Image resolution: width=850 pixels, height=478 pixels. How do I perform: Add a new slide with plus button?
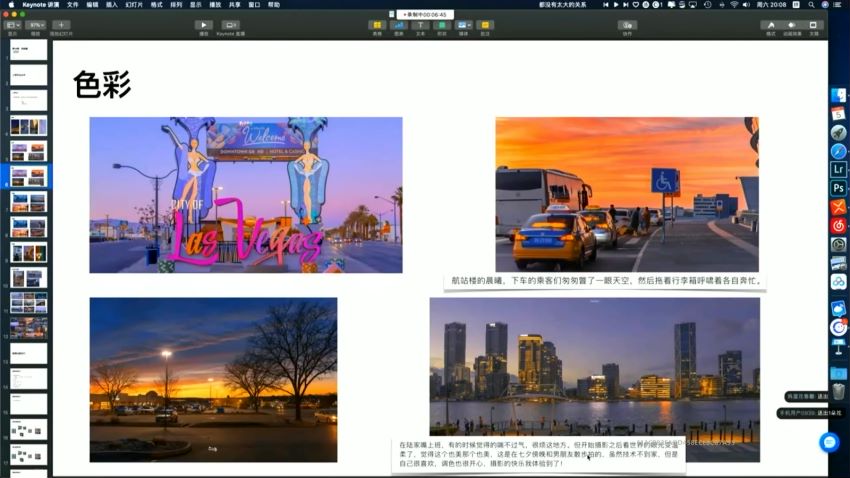click(61, 25)
